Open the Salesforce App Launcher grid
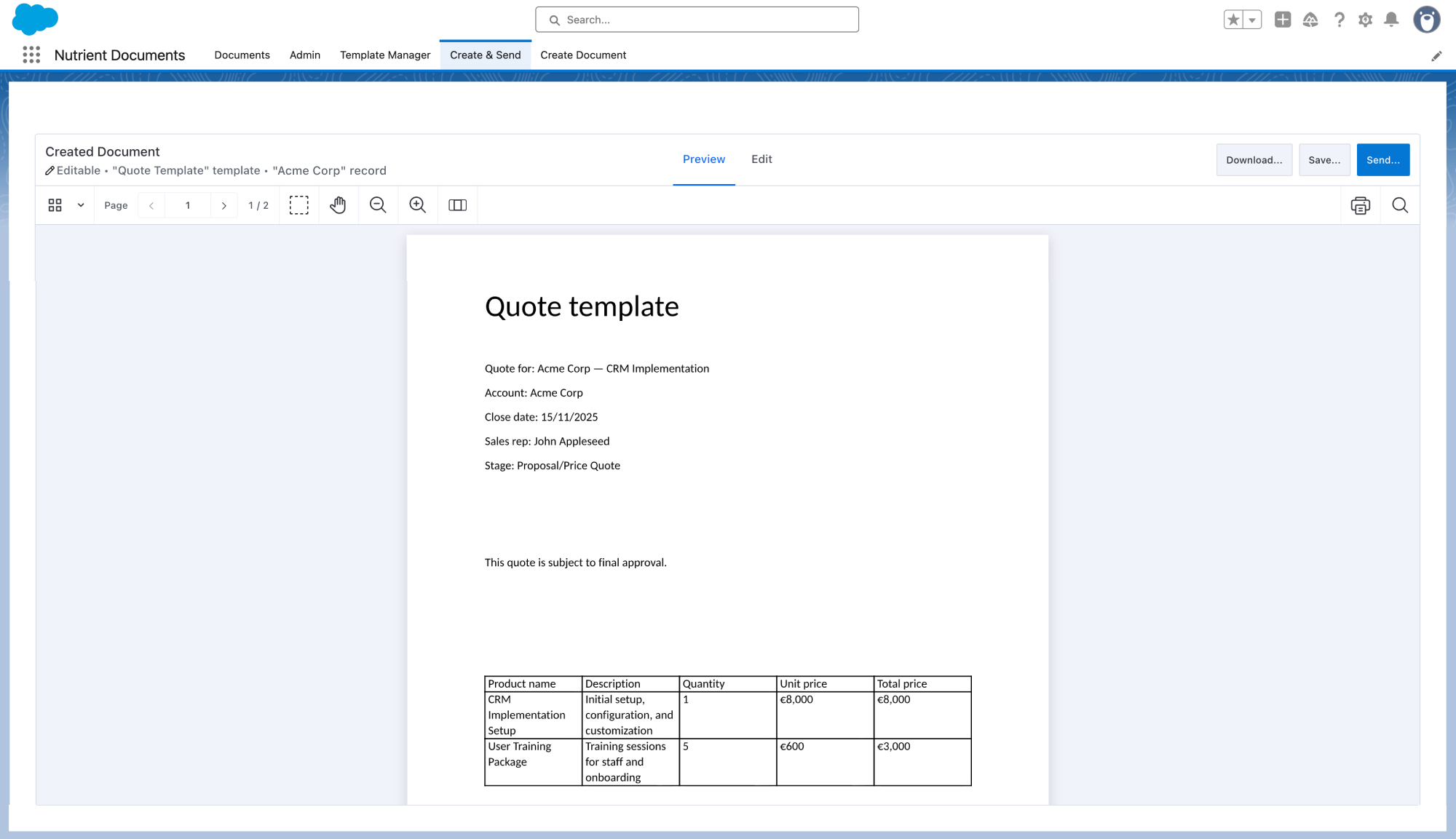This screenshot has width=1456, height=839. (31, 55)
